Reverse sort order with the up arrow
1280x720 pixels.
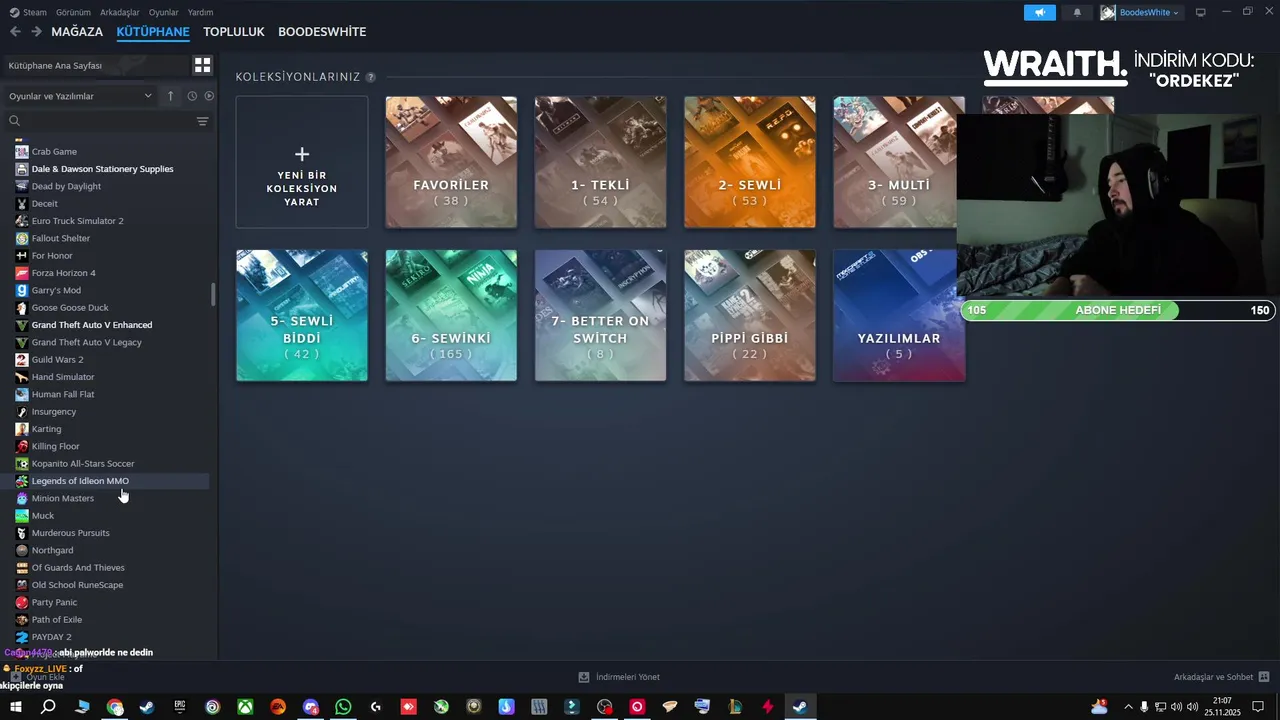pyautogui.click(x=170, y=96)
